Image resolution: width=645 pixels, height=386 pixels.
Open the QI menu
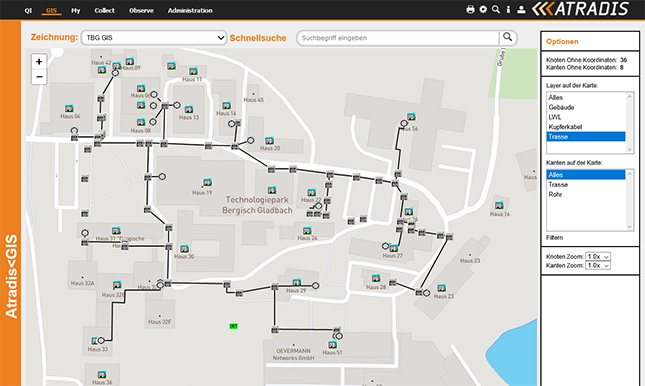[28, 10]
